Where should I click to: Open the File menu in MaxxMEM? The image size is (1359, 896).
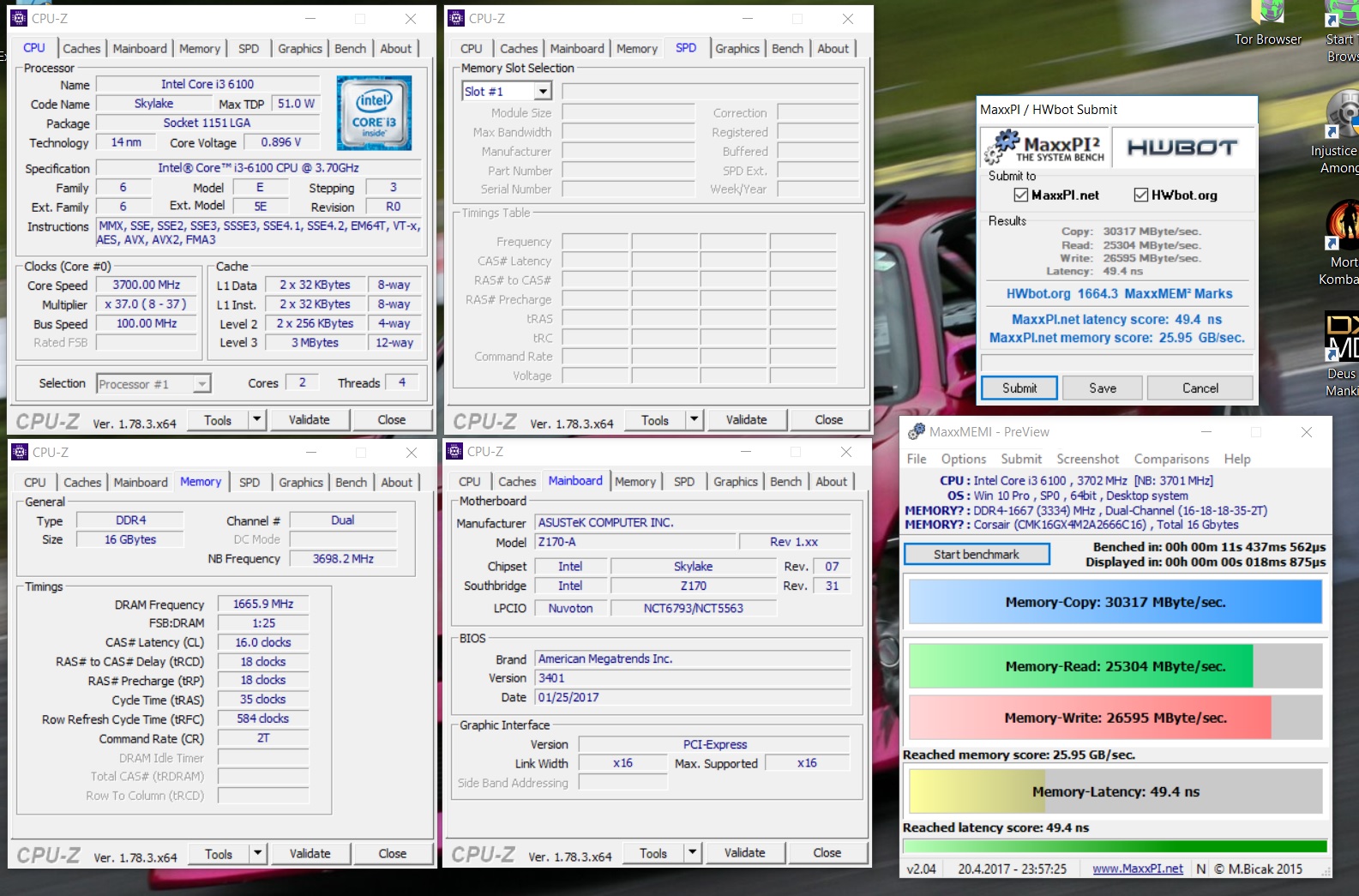[917, 459]
